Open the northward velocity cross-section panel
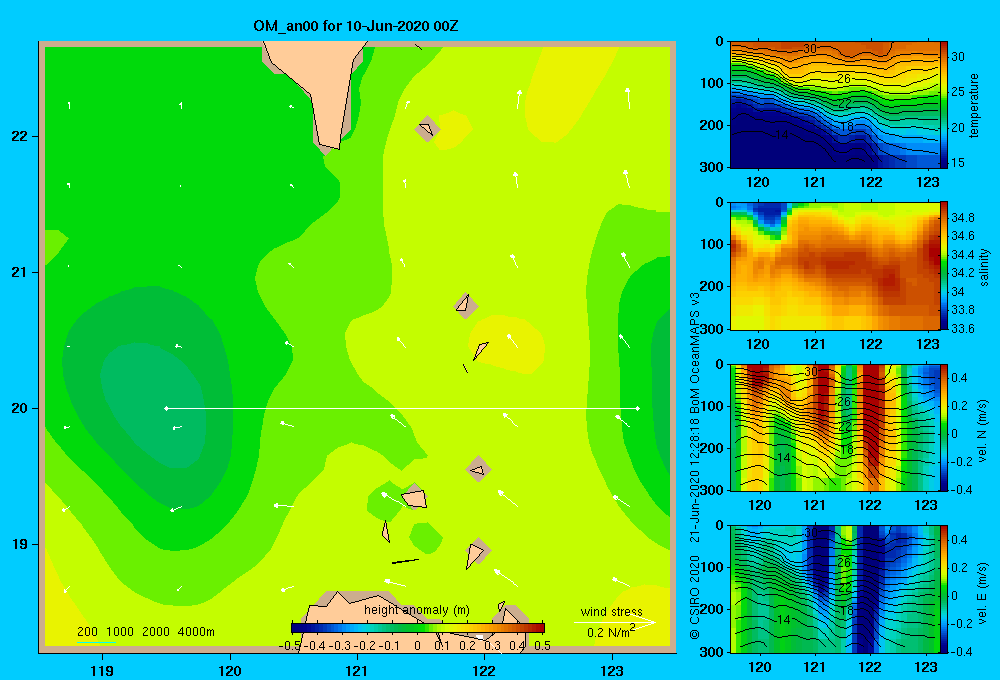Viewport: 1000px width, 680px height. pos(834,427)
